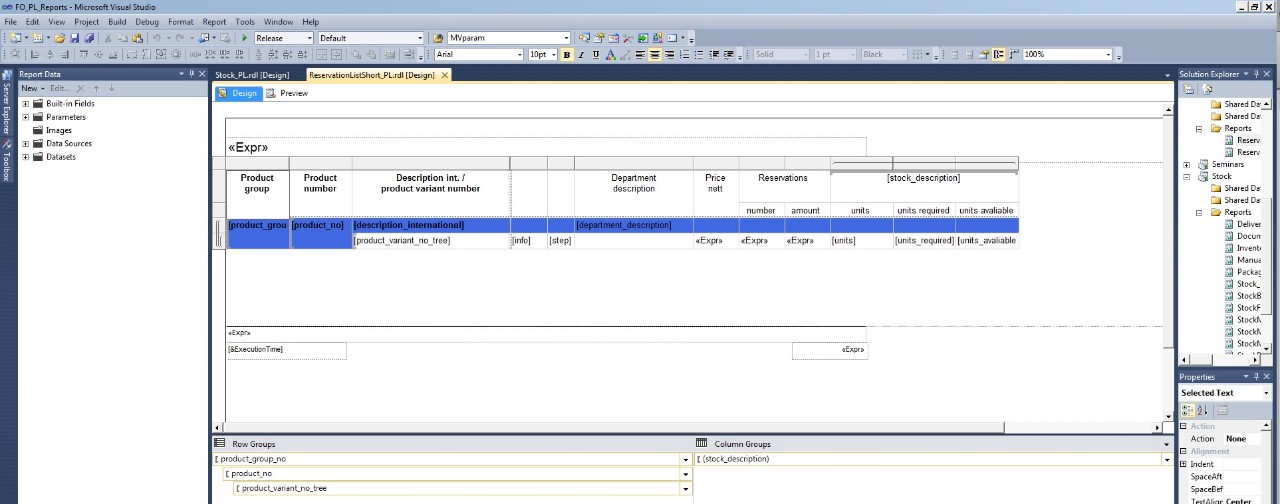Open the Format menu

click(181, 21)
